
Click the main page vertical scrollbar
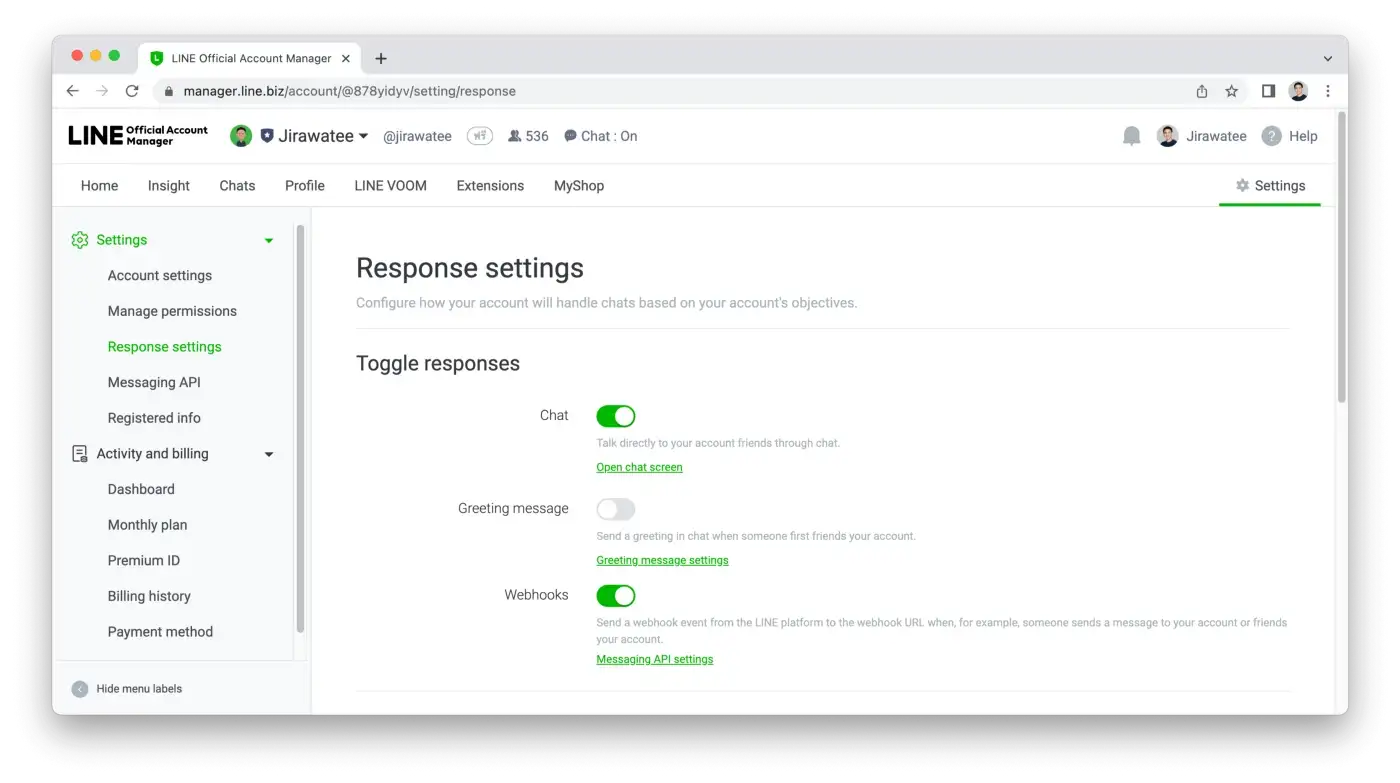[1341, 258]
